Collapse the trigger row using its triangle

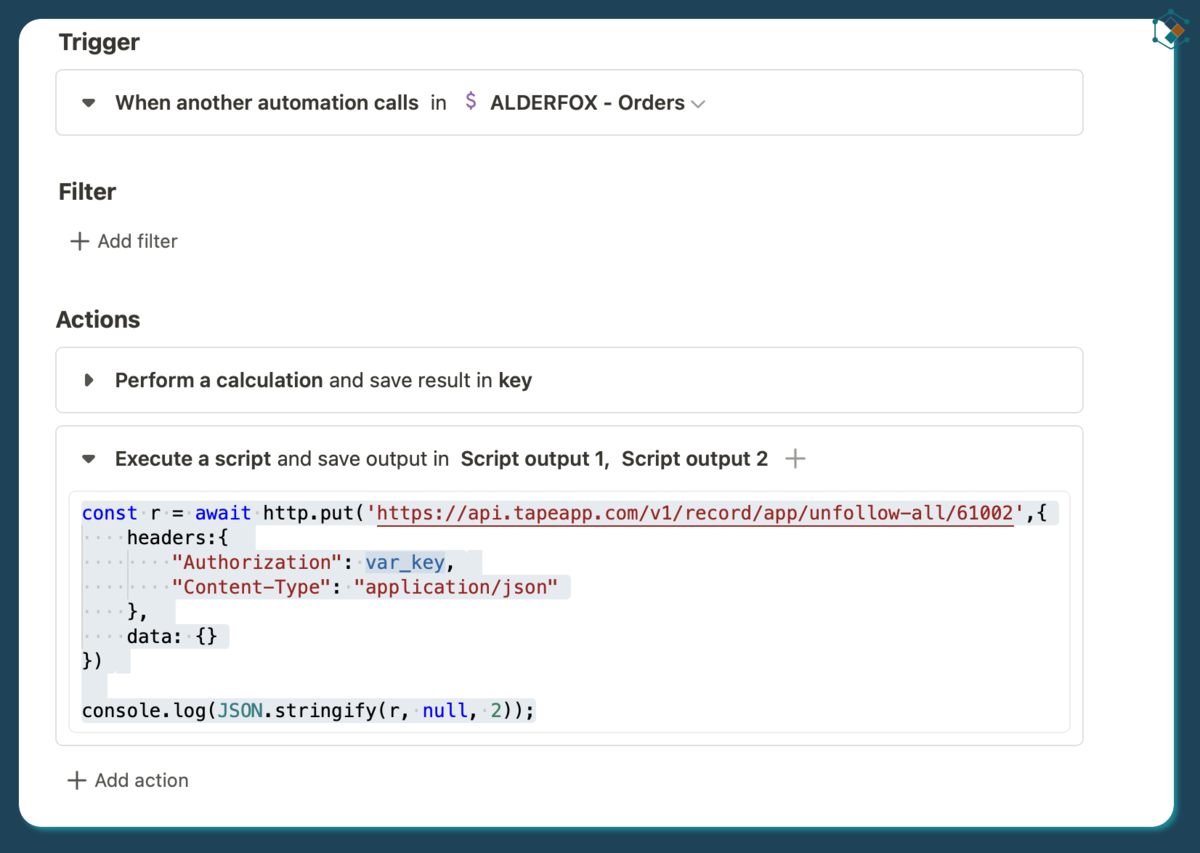[89, 102]
